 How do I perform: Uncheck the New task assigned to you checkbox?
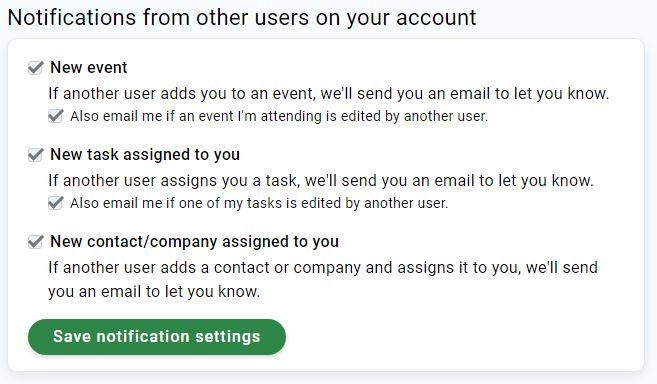click(x=36, y=155)
